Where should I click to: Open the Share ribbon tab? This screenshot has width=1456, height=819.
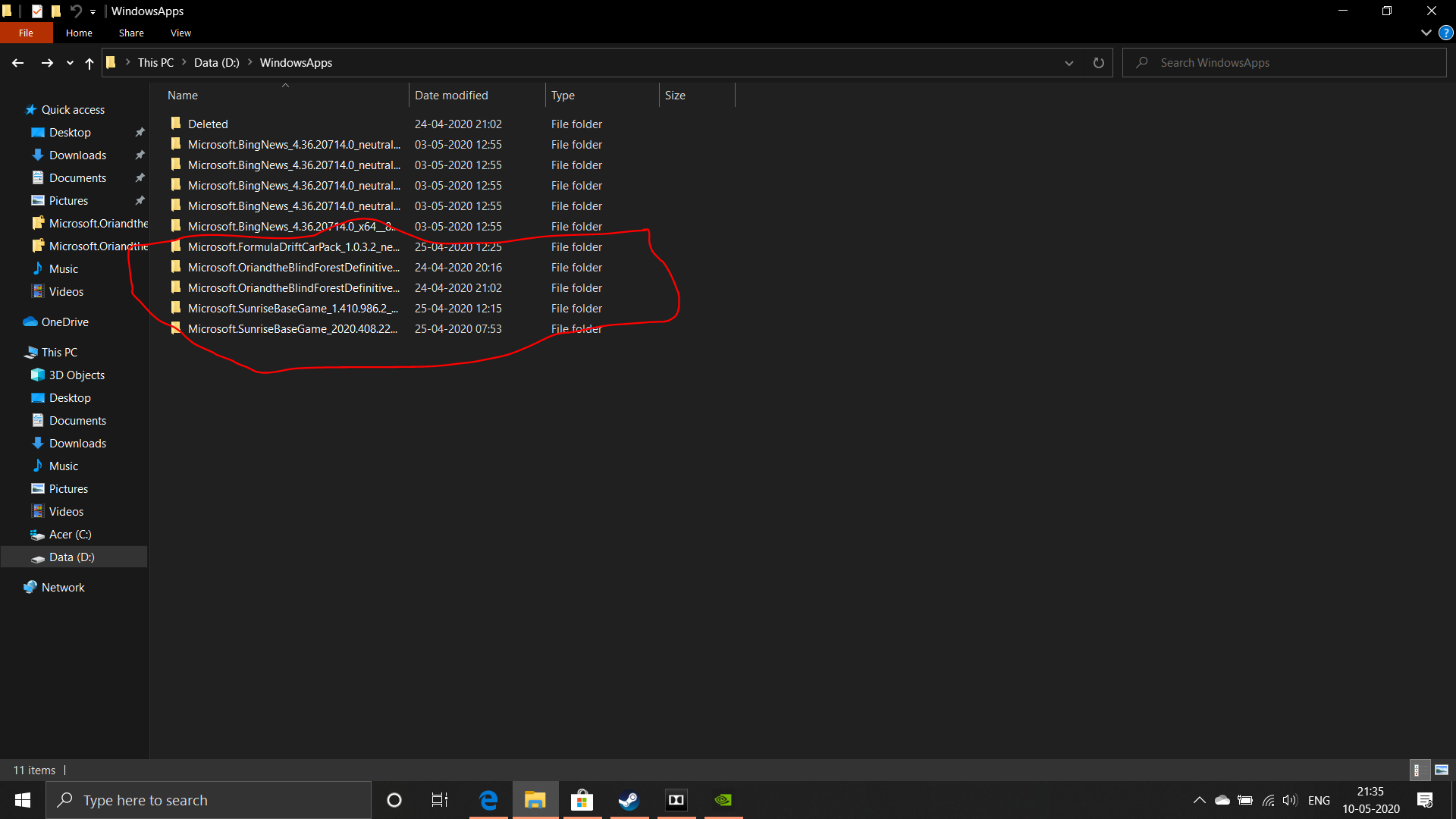tap(131, 33)
